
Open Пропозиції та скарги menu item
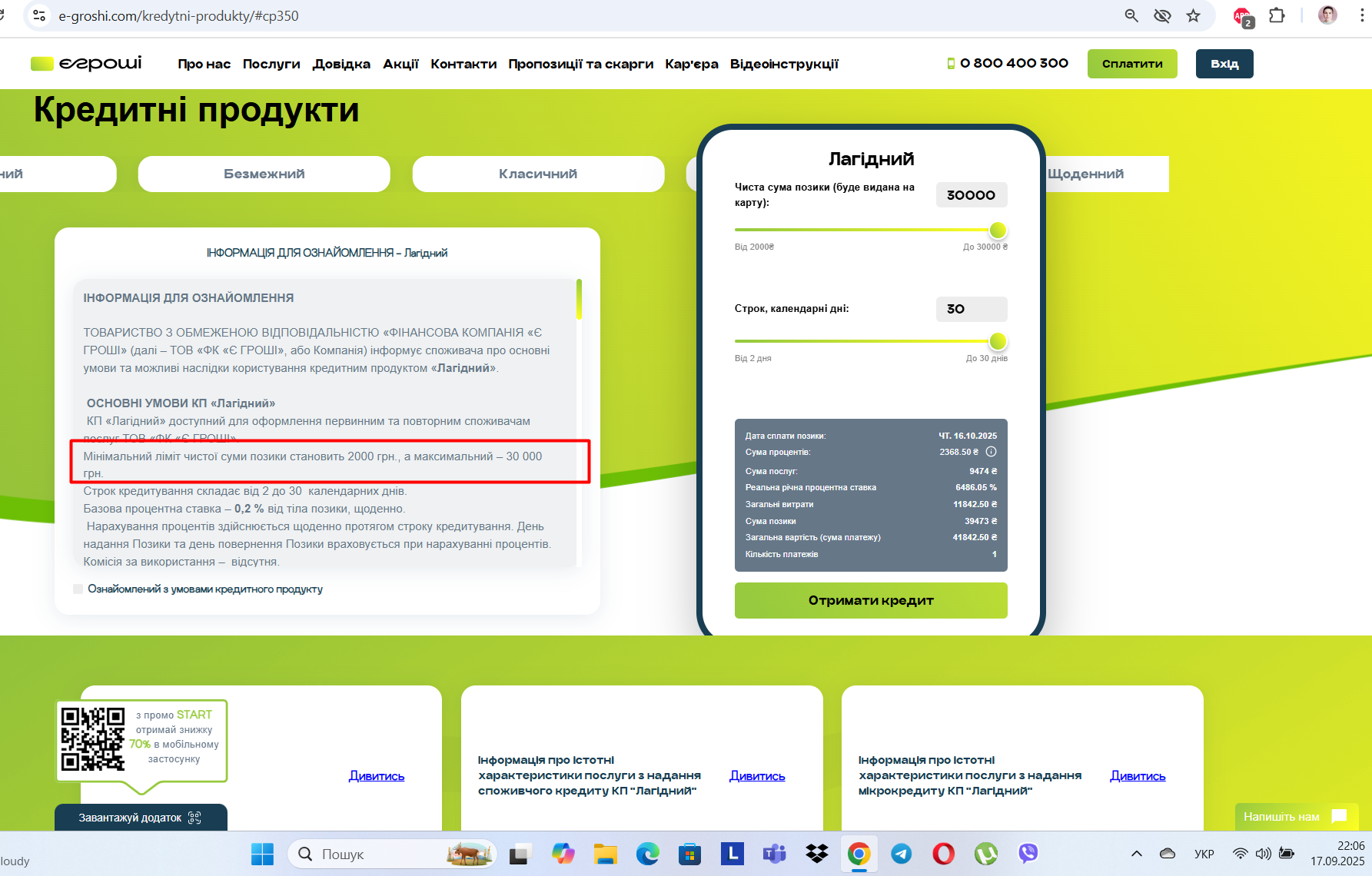coord(581,64)
